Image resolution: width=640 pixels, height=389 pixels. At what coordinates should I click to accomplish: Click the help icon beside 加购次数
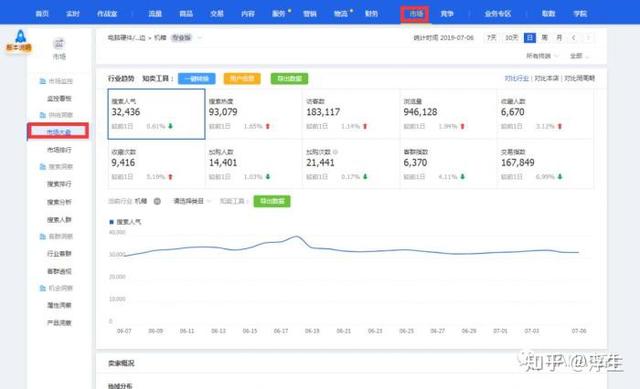tap(336, 152)
